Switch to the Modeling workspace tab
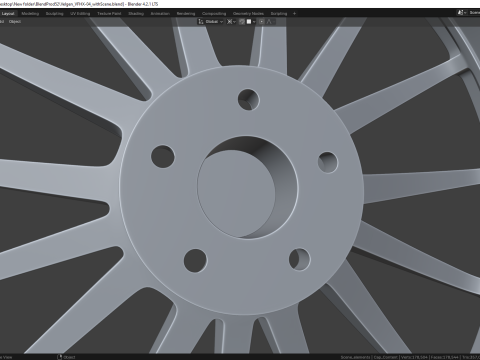This screenshot has width=480, height=360. click(x=30, y=14)
